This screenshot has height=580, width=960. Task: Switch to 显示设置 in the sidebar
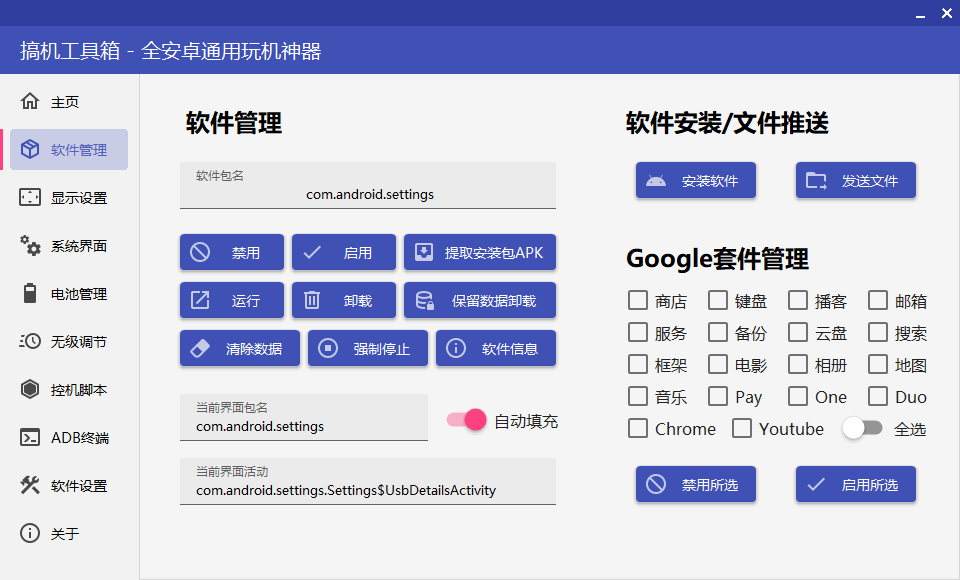tap(31, 197)
